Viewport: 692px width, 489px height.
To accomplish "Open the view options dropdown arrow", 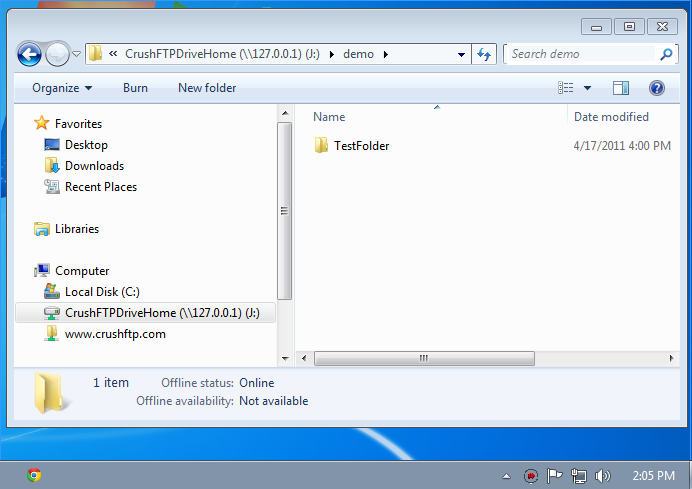I will point(587,88).
